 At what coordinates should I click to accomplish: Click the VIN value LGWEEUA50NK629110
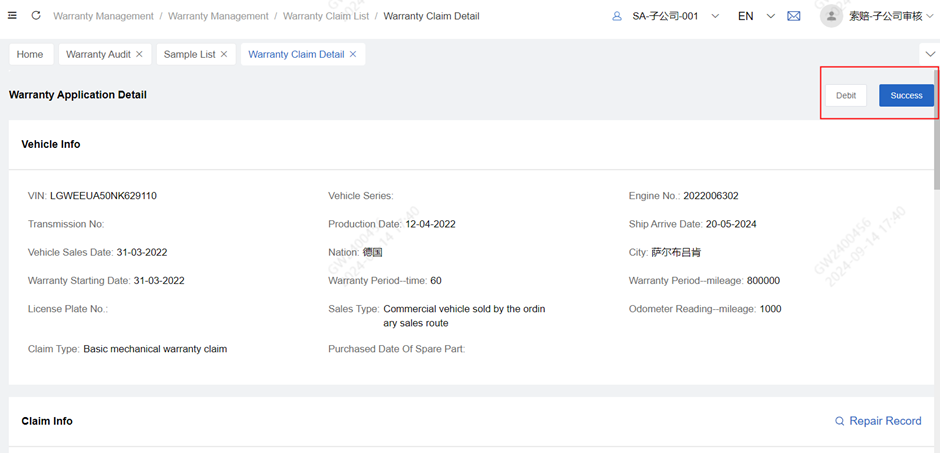pos(104,195)
